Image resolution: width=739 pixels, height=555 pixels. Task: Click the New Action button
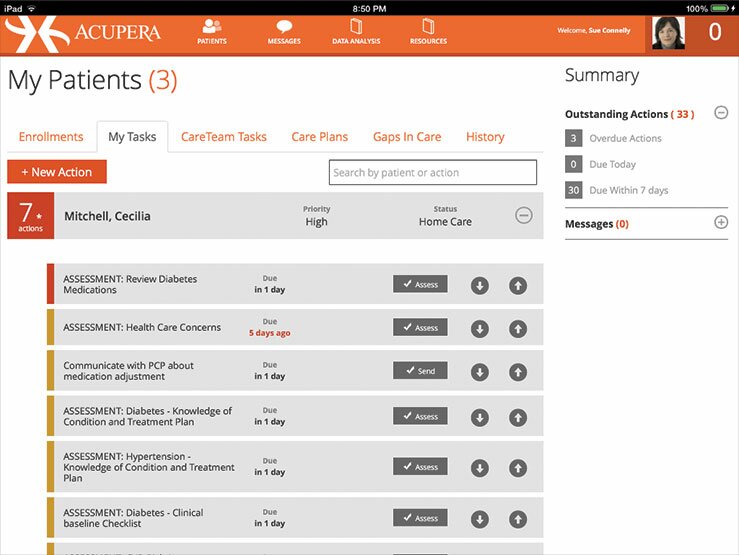pos(57,172)
